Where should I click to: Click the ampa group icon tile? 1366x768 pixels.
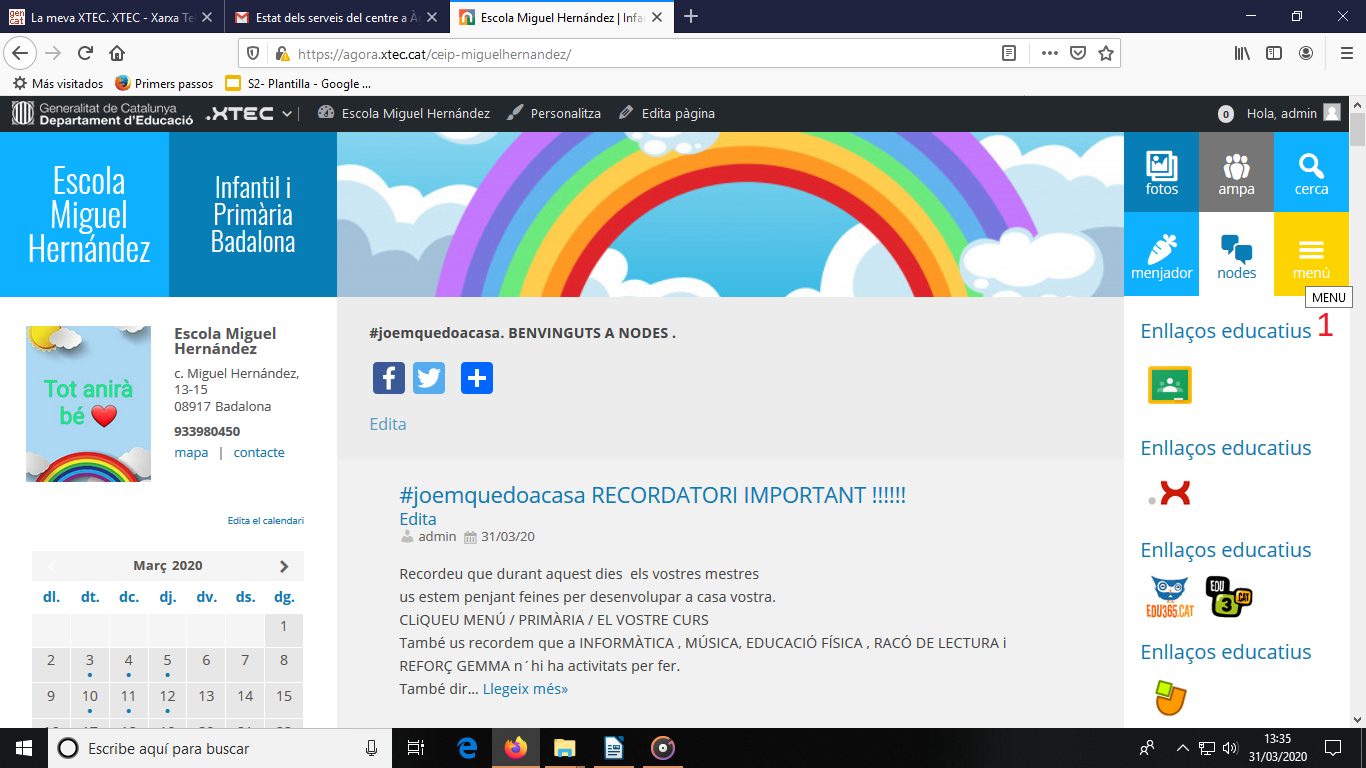coord(1236,172)
